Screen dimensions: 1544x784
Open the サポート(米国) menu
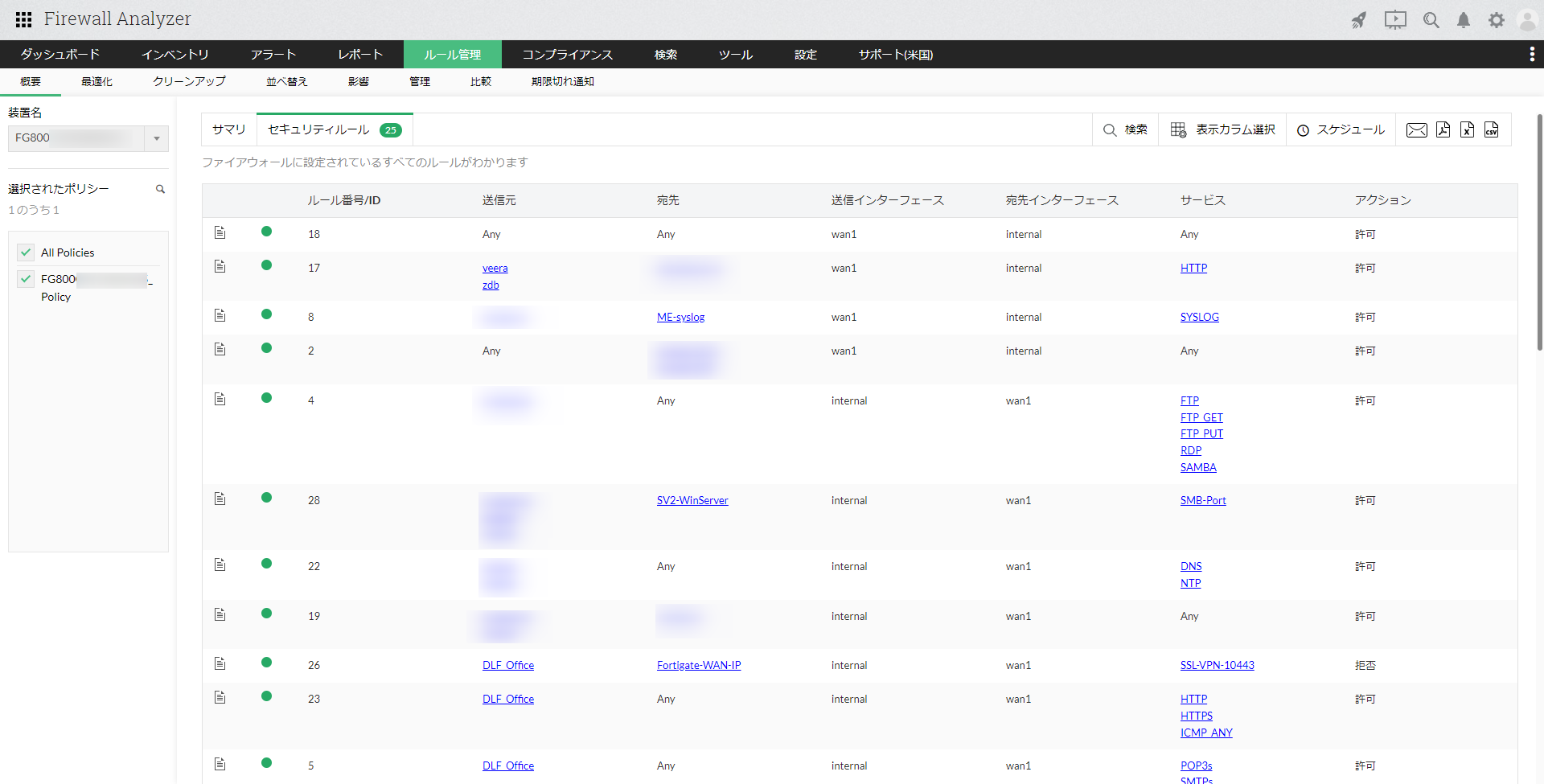pyautogui.click(x=896, y=55)
